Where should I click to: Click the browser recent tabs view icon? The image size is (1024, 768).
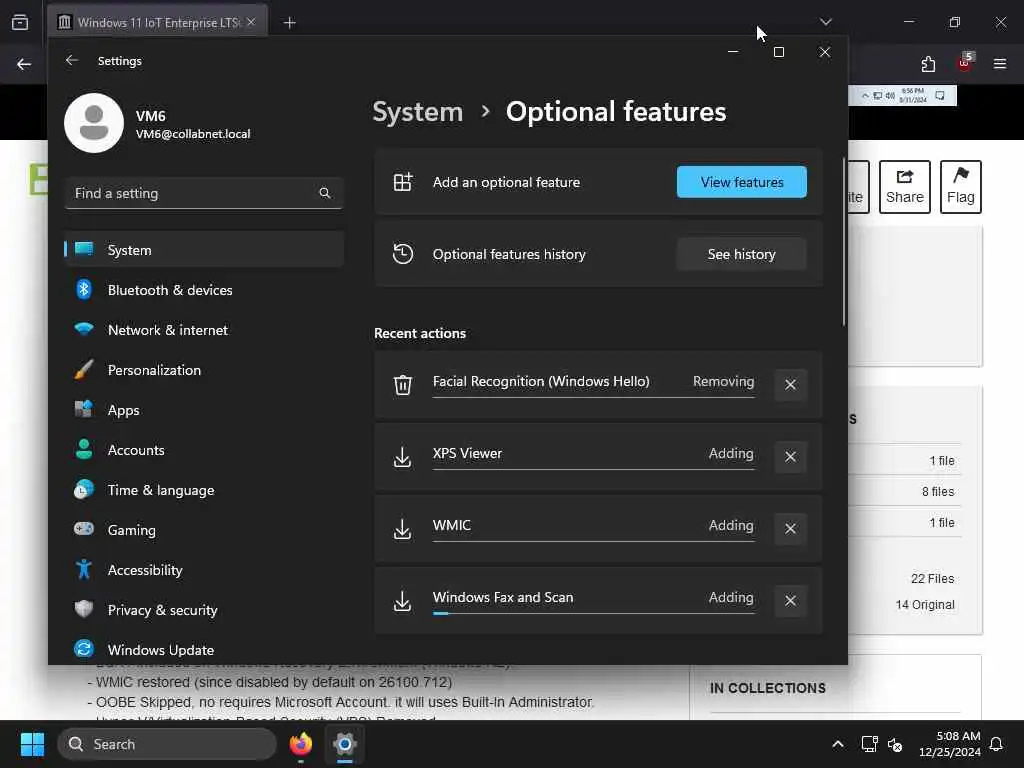(20, 22)
